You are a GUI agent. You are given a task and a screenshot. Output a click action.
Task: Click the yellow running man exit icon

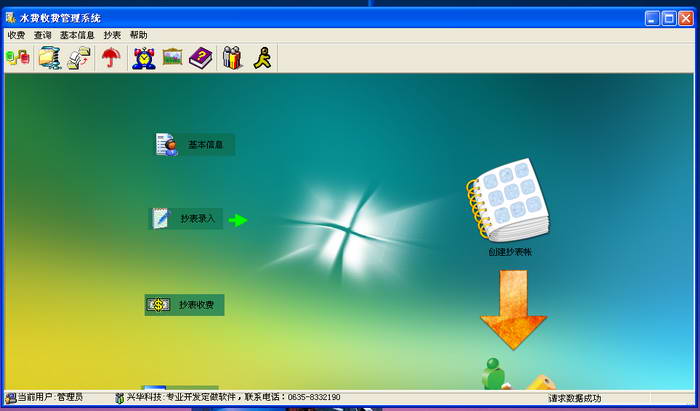(x=262, y=58)
